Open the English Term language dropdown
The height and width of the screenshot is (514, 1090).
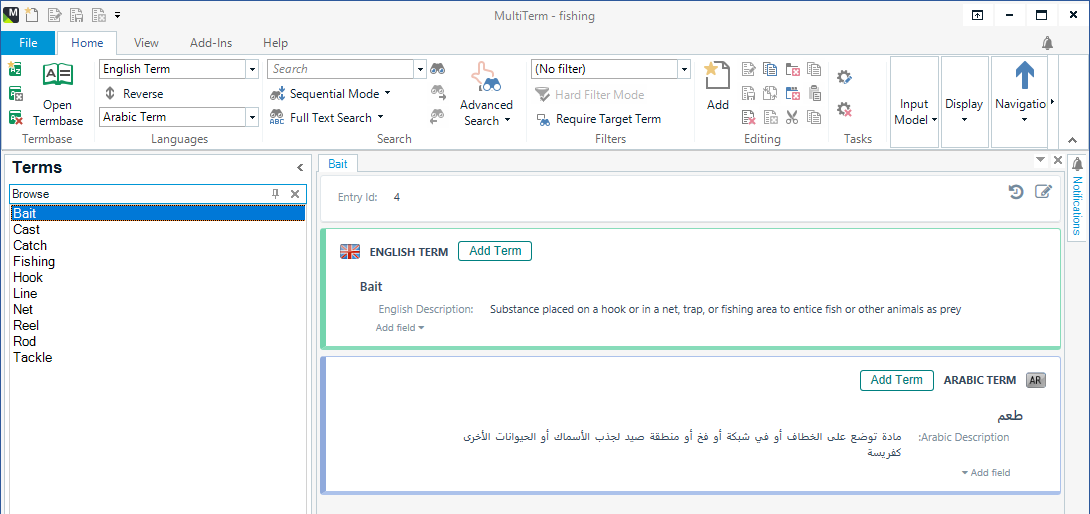point(252,69)
